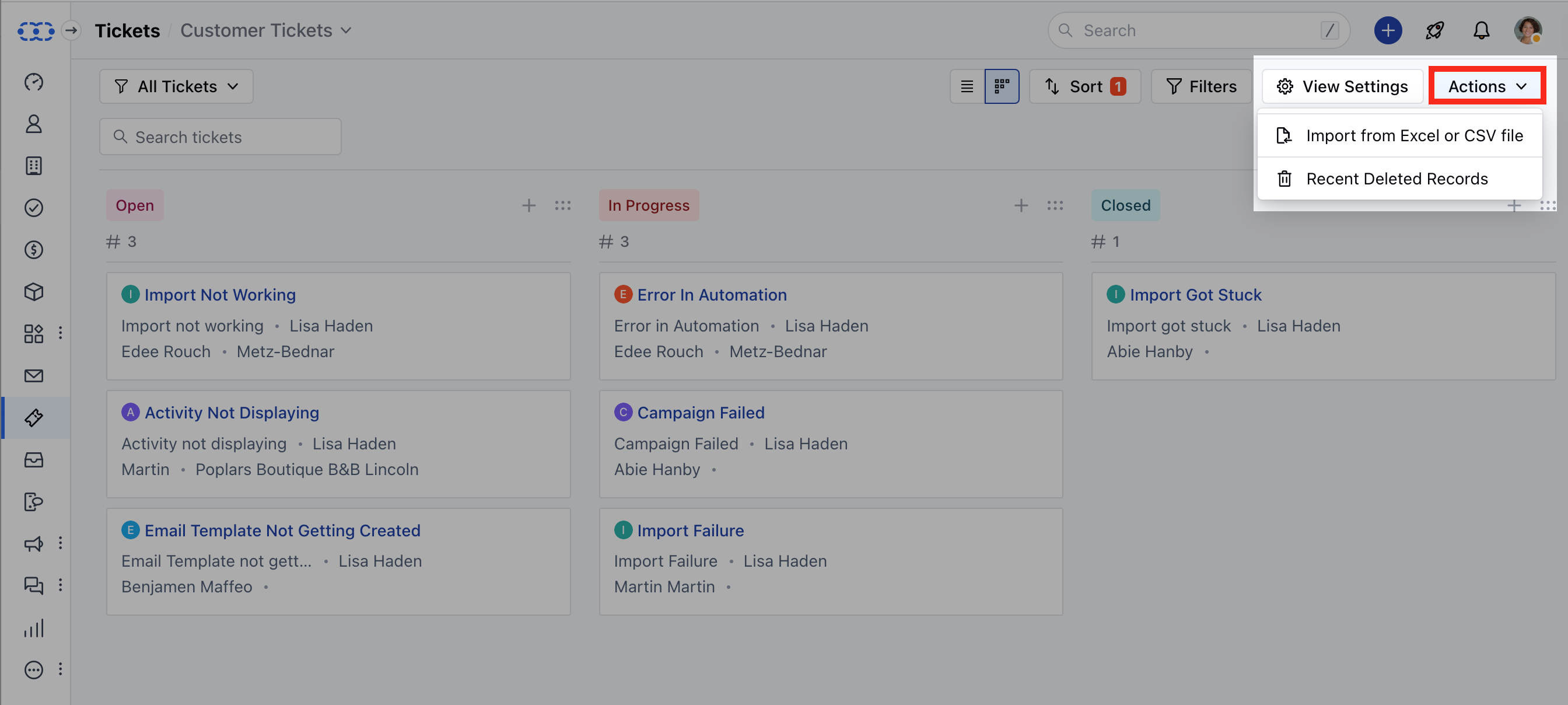Viewport: 1568px width, 705px height.
Task: Choose Import from Excel or CSV file
Action: click(x=1399, y=136)
